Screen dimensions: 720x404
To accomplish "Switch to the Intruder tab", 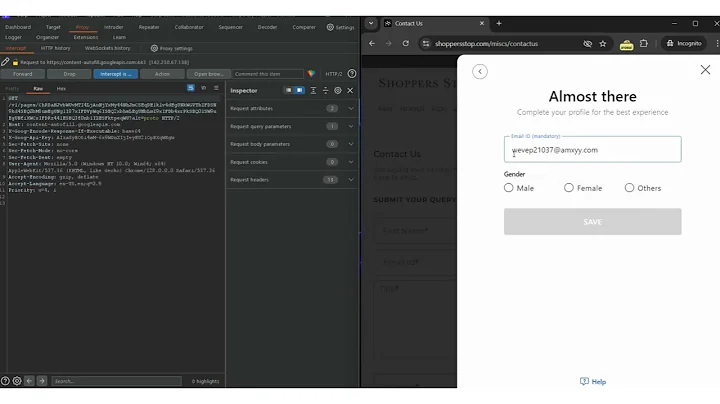I will point(113,27).
